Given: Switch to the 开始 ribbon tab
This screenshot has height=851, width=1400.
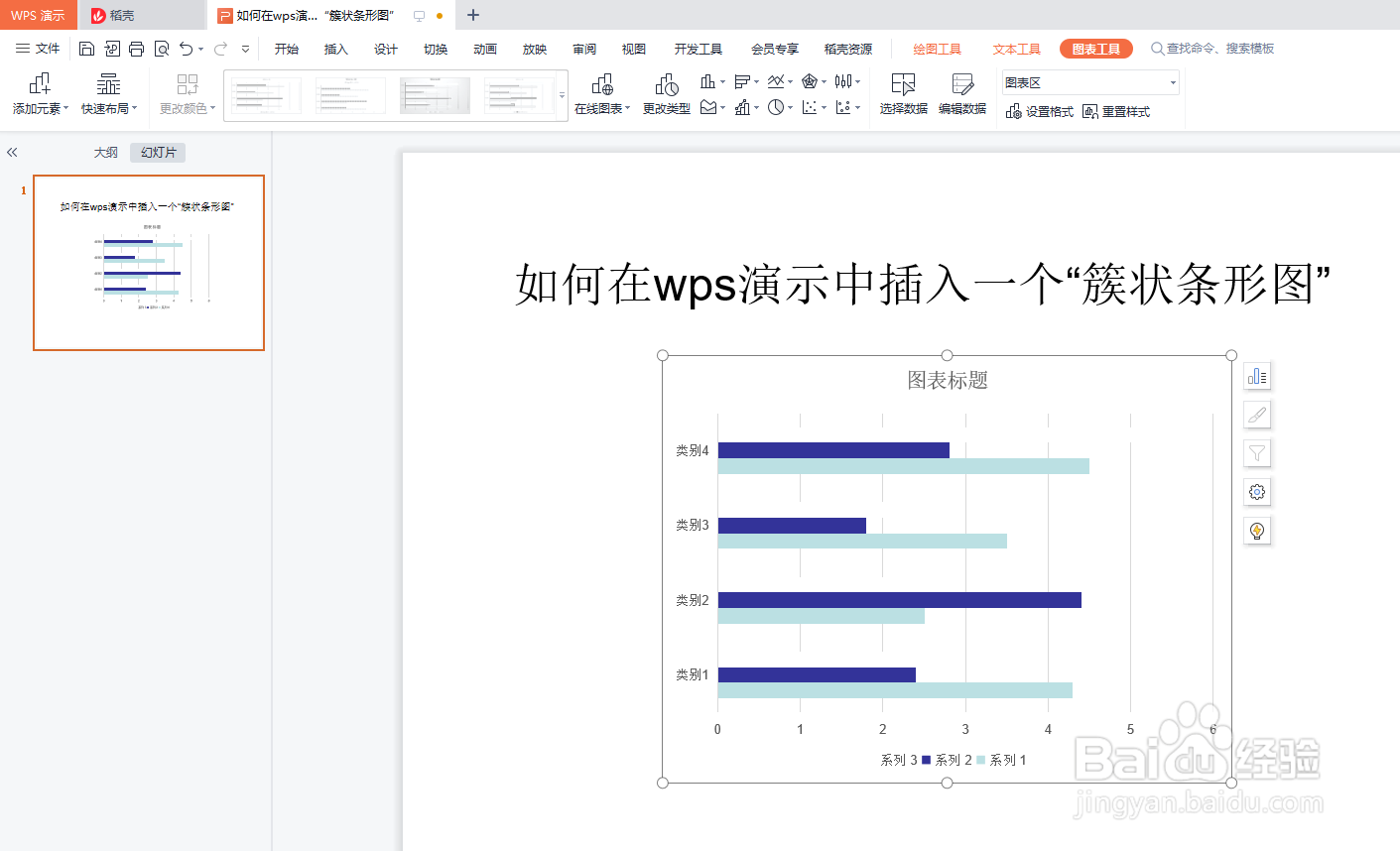Looking at the screenshot, I should pos(287,49).
